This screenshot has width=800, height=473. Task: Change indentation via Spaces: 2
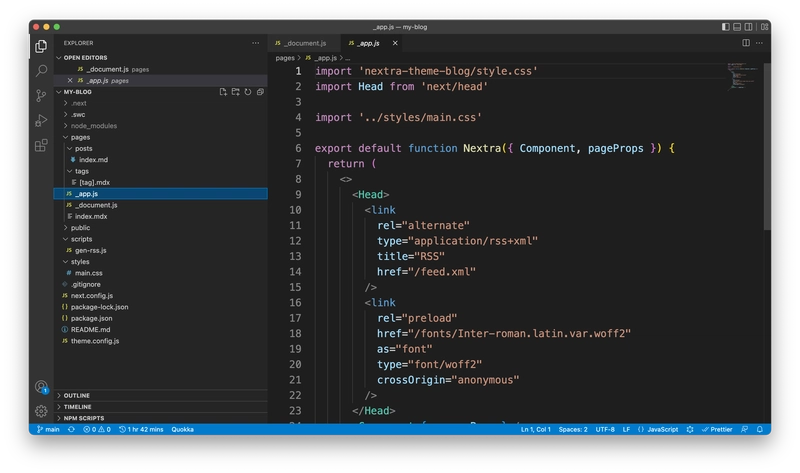(572, 429)
